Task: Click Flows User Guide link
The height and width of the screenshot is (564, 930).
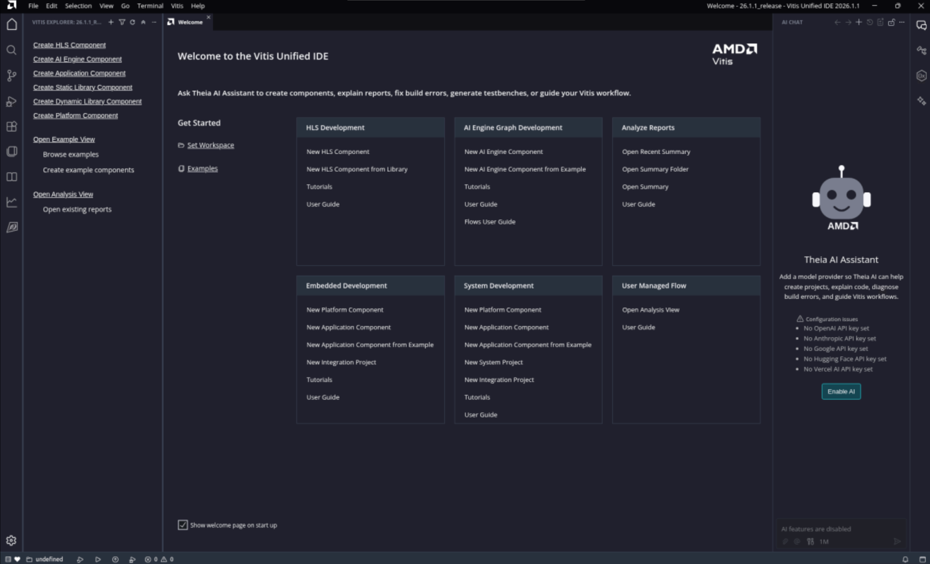Action: point(490,222)
